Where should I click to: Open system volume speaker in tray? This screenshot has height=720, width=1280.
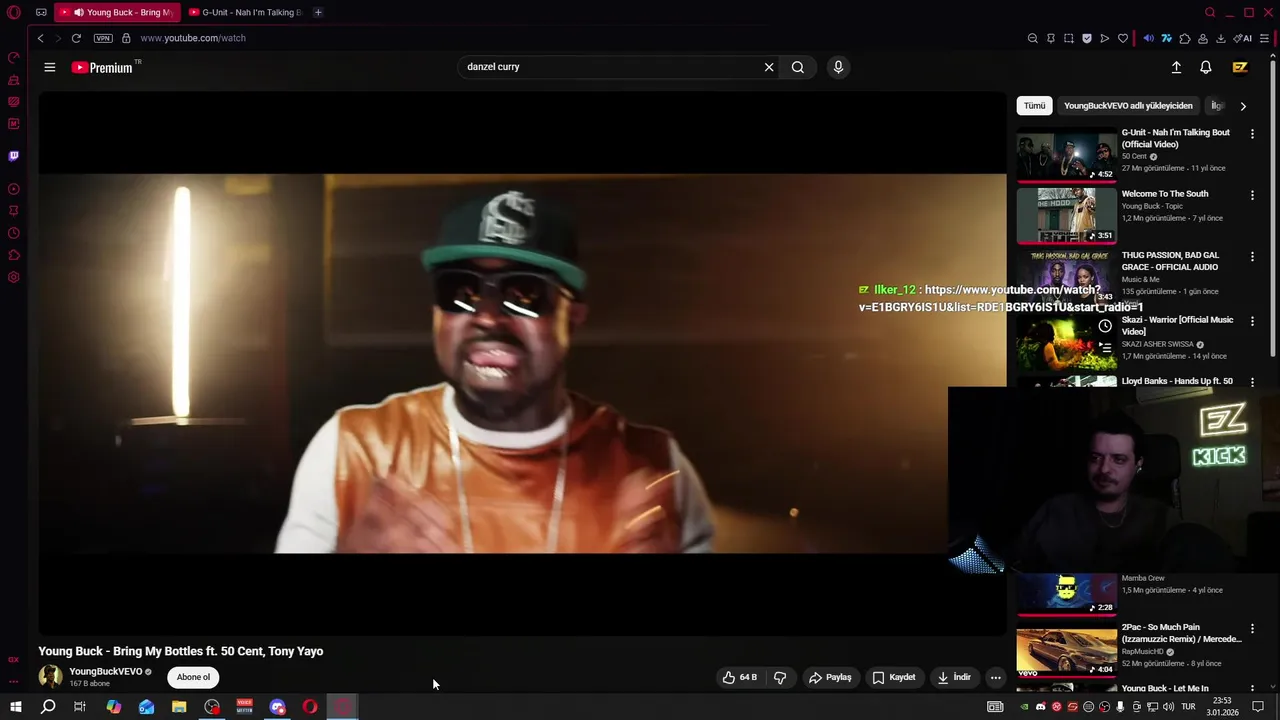coord(1169,707)
